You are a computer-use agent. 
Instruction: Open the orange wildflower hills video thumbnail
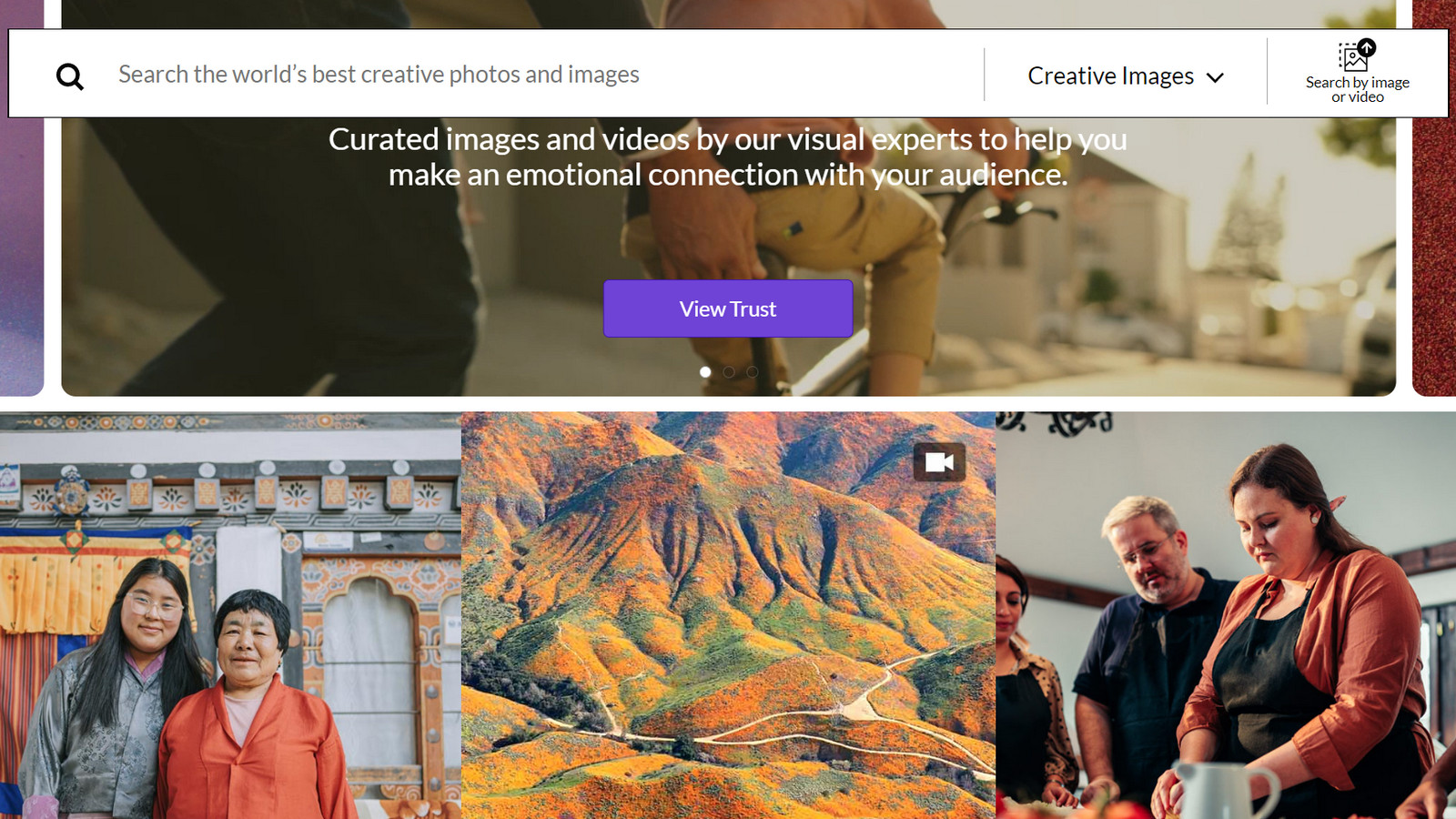(x=728, y=615)
